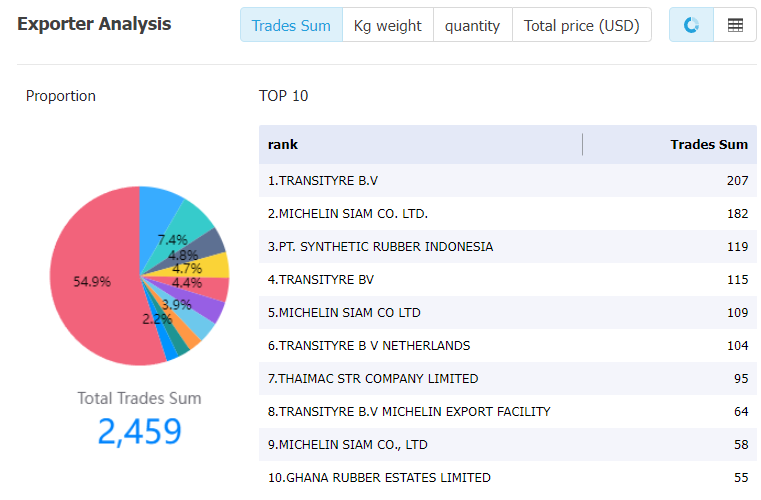Click the Proportion label
Viewport: 761px width, 500px height.
click(61, 96)
